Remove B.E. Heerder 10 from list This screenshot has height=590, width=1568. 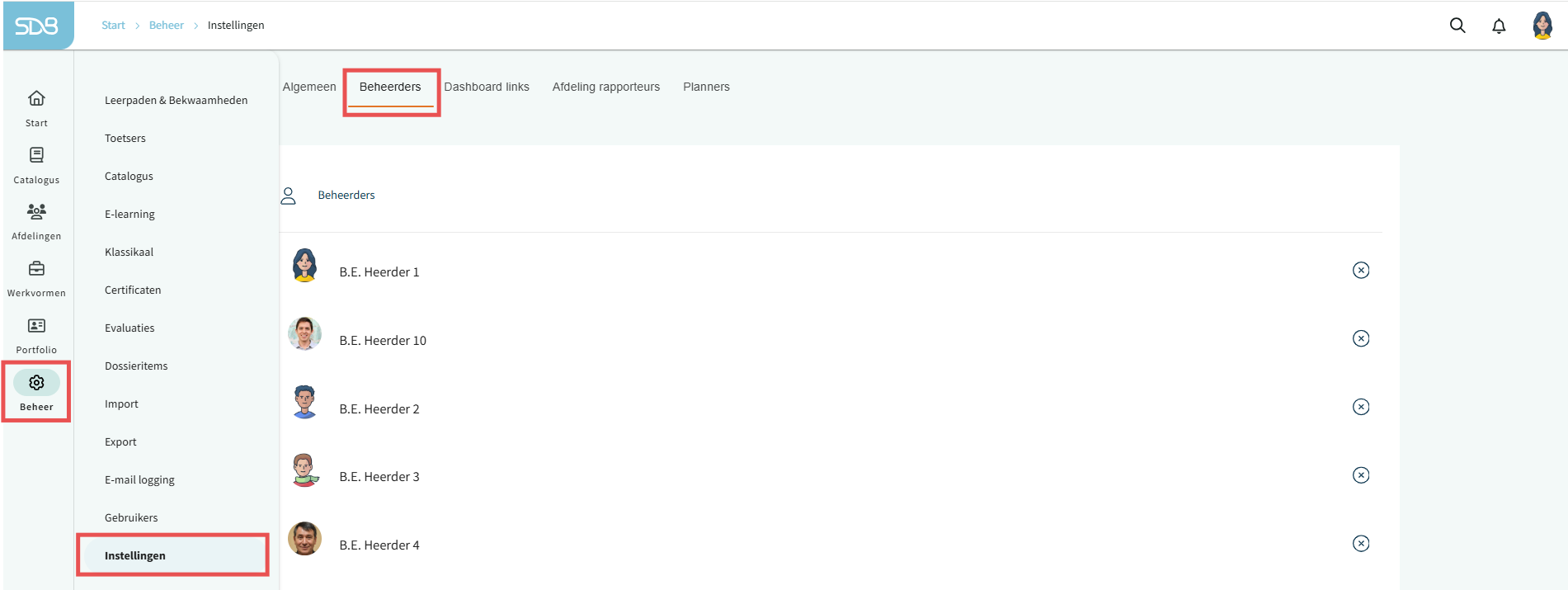click(x=1361, y=339)
